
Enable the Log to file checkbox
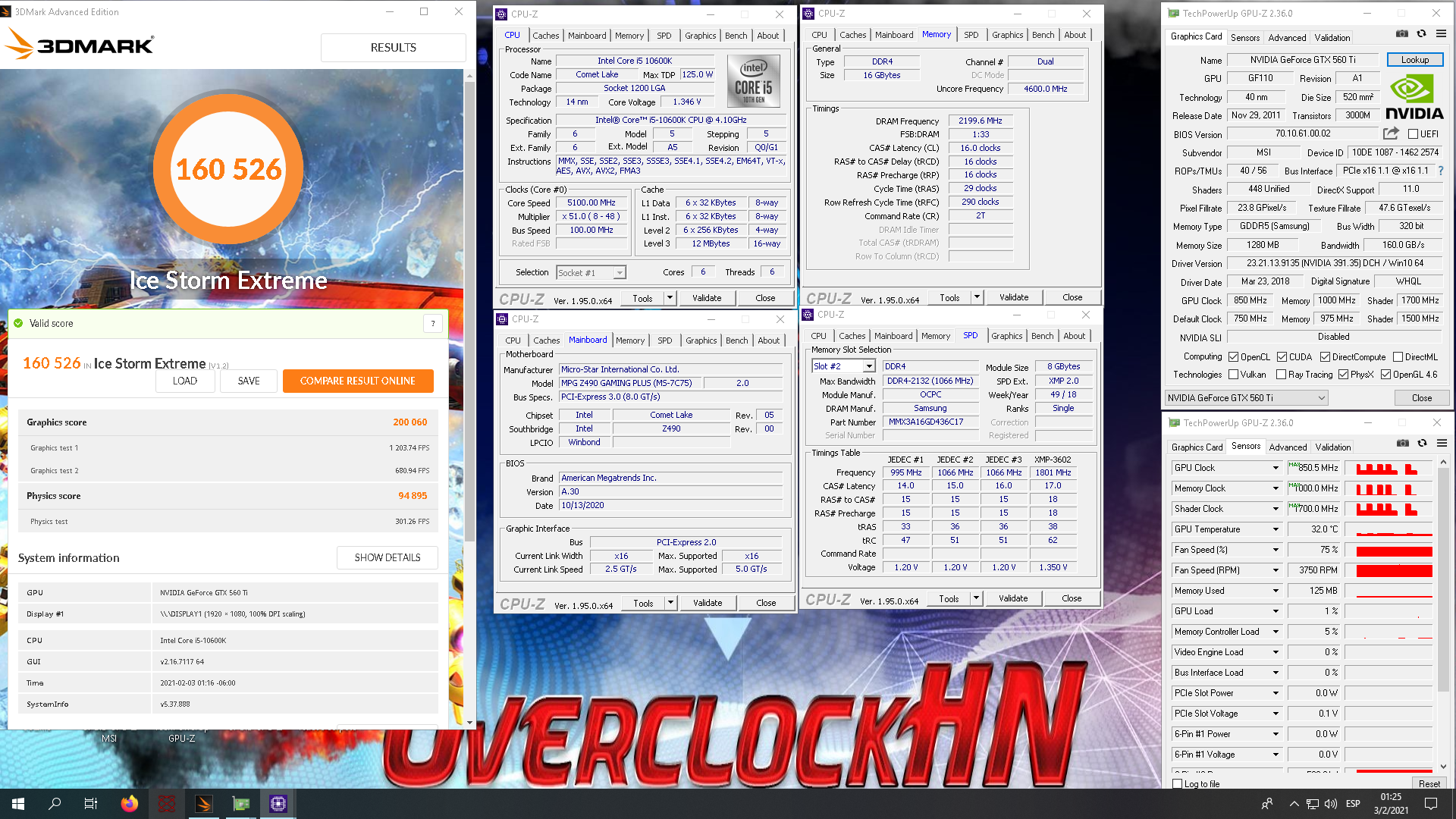tap(1178, 784)
